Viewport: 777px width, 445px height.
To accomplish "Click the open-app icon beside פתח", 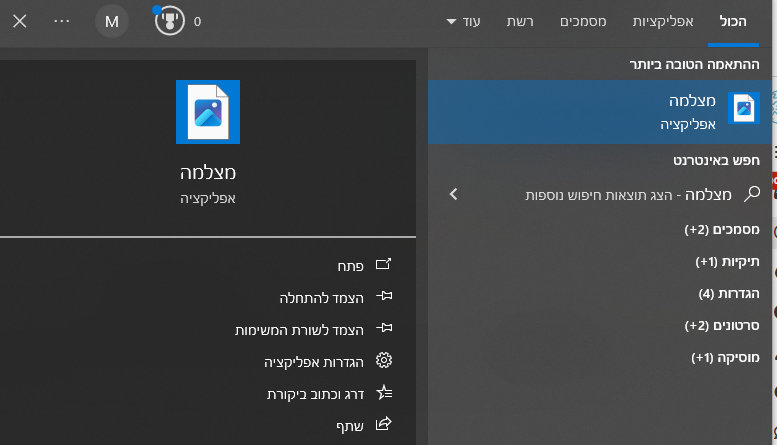I will [x=384, y=264].
